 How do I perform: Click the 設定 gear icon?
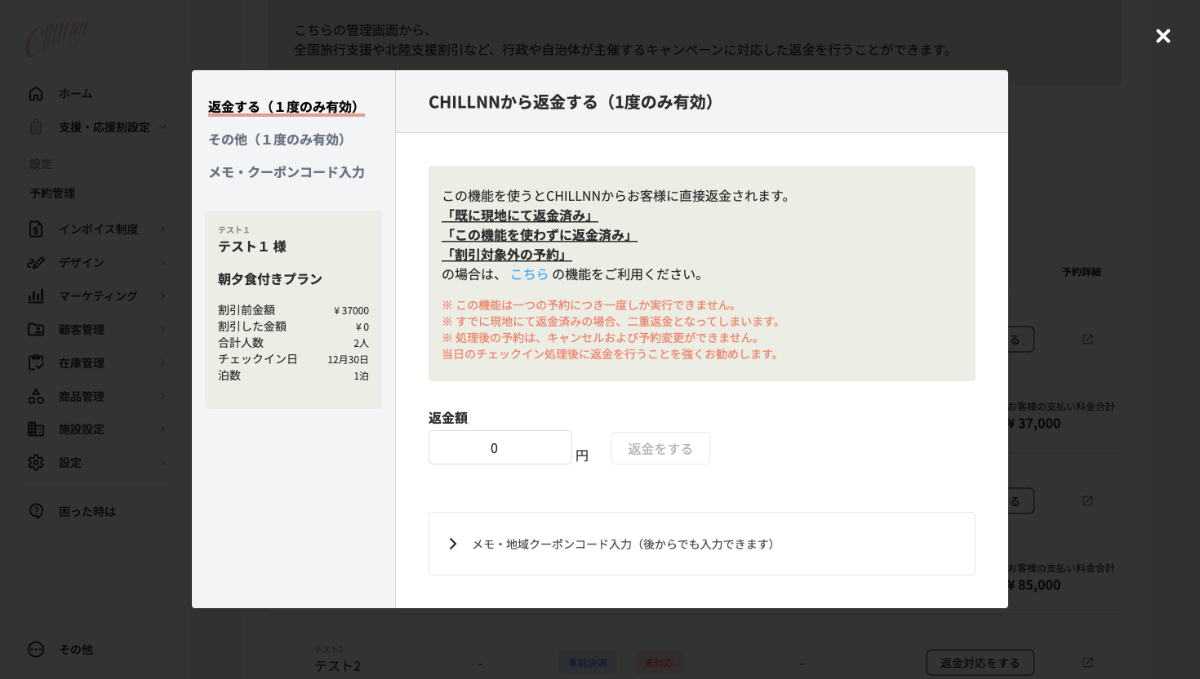[36, 462]
